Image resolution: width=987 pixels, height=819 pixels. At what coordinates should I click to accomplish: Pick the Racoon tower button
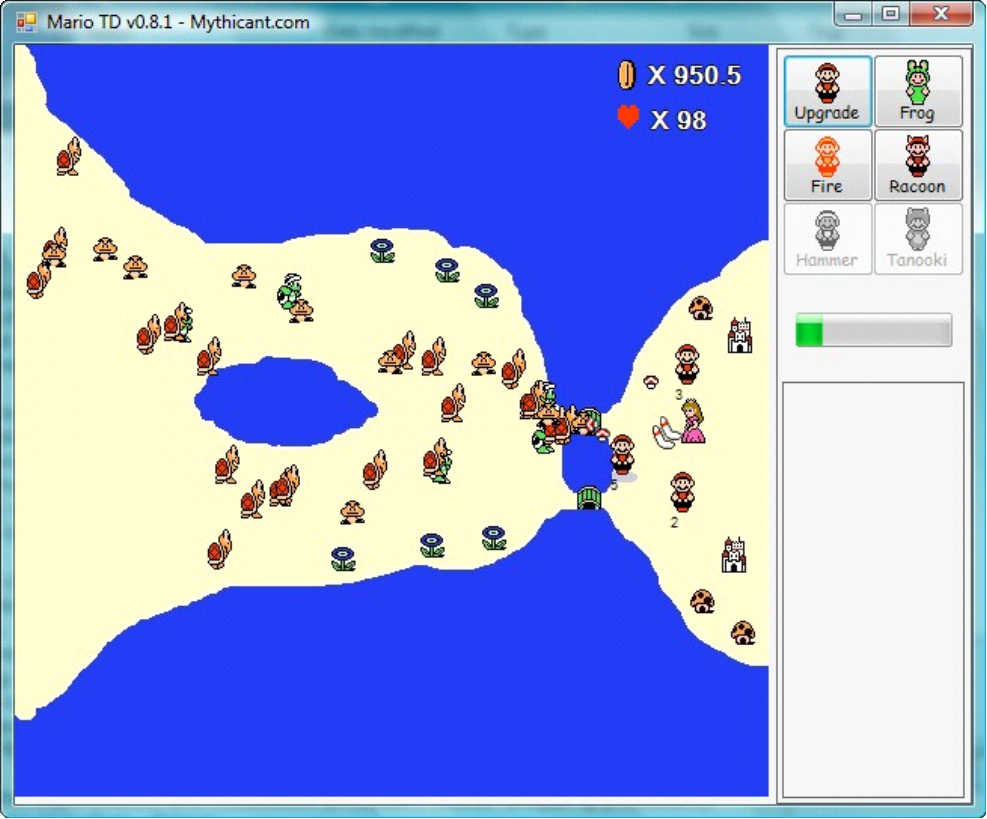(918, 165)
